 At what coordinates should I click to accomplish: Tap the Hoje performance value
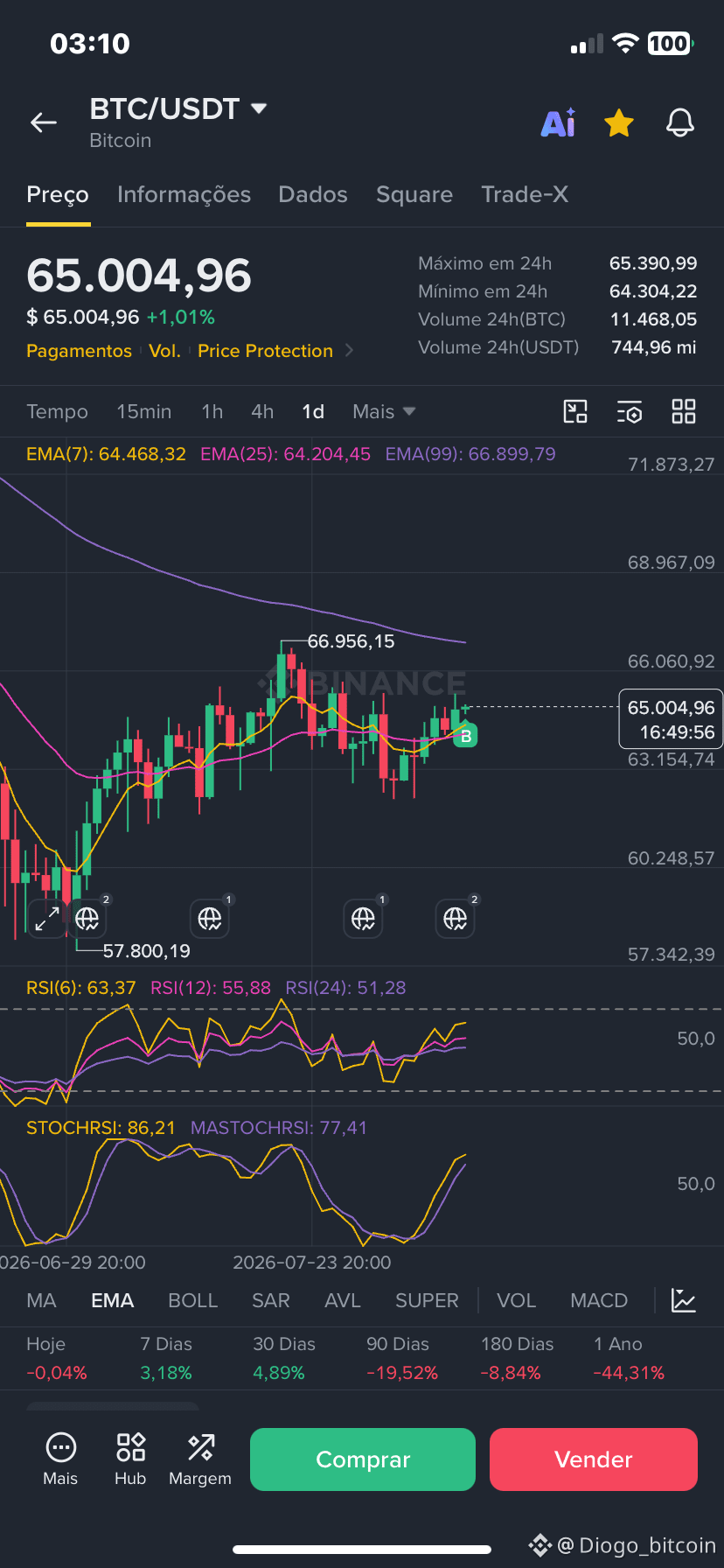coord(57,1373)
